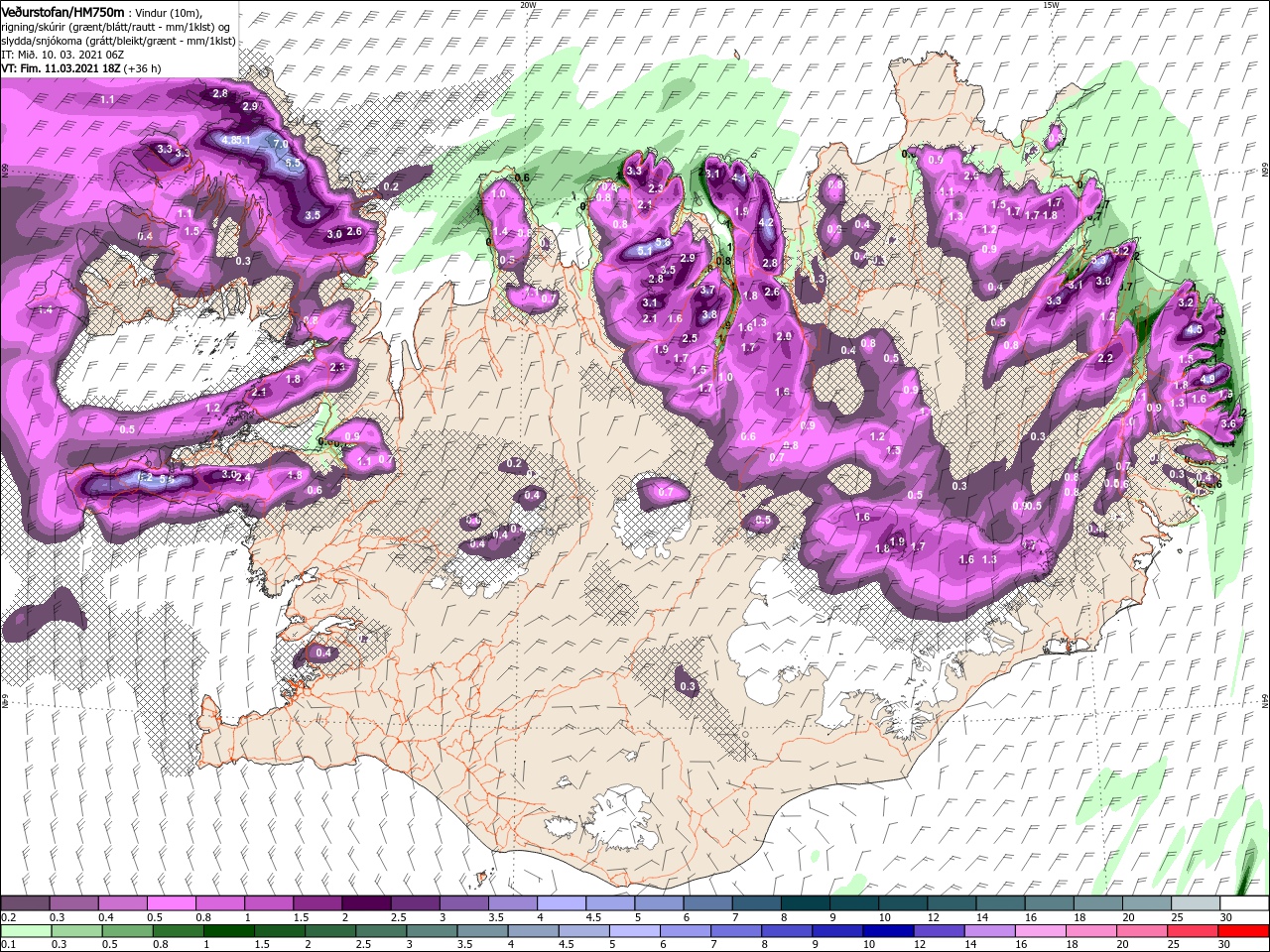Pick pale grey swatch between 25 and 30, snow scale
This screenshot has width=1270, height=952.
point(1196,903)
